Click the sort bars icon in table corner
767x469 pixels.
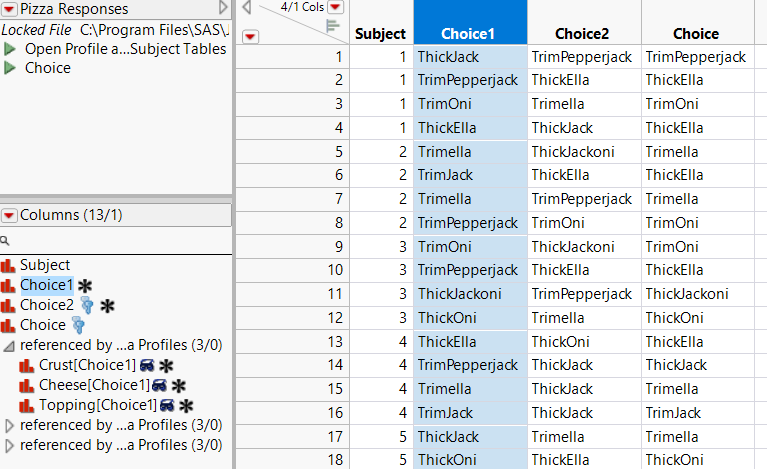[333, 27]
